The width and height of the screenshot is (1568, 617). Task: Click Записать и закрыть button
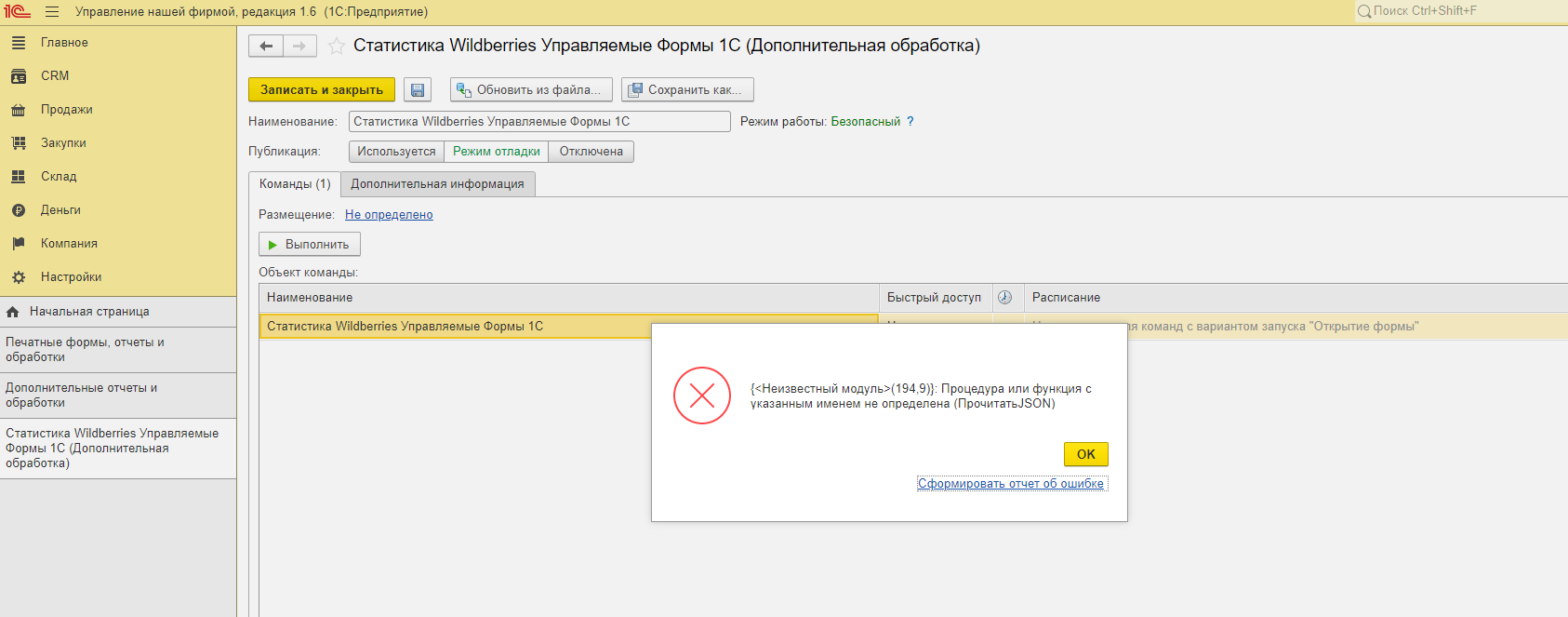(322, 90)
